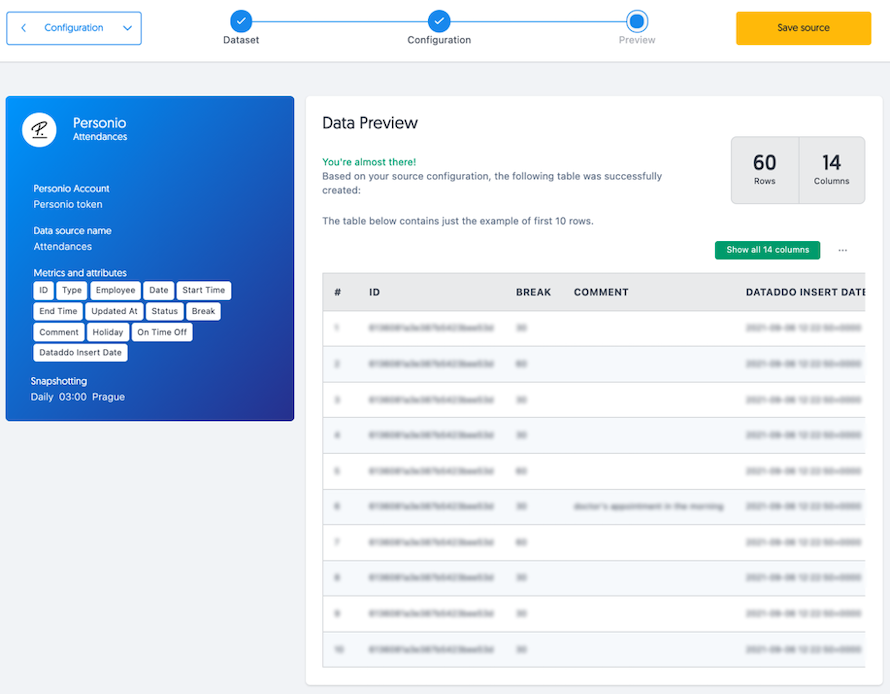Click the DATADDO INSERT DATE column header
The height and width of the screenshot is (694, 890).
[805, 292]
